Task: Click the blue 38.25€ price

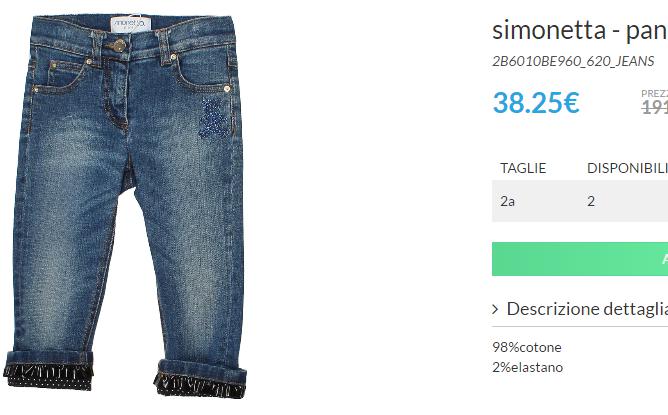Action: [x=536, y=103]
